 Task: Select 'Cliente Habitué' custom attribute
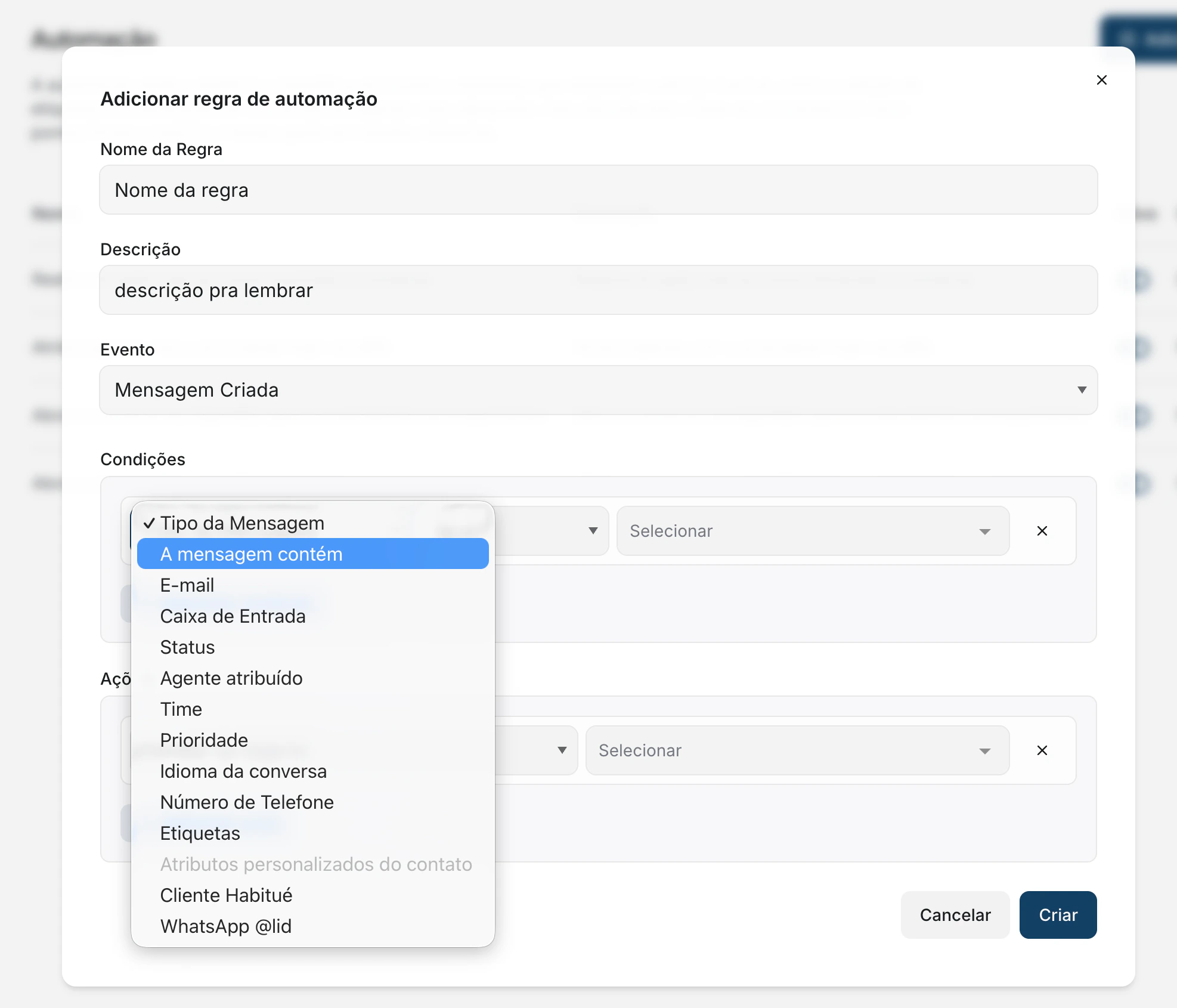click(x=312, y=895)
